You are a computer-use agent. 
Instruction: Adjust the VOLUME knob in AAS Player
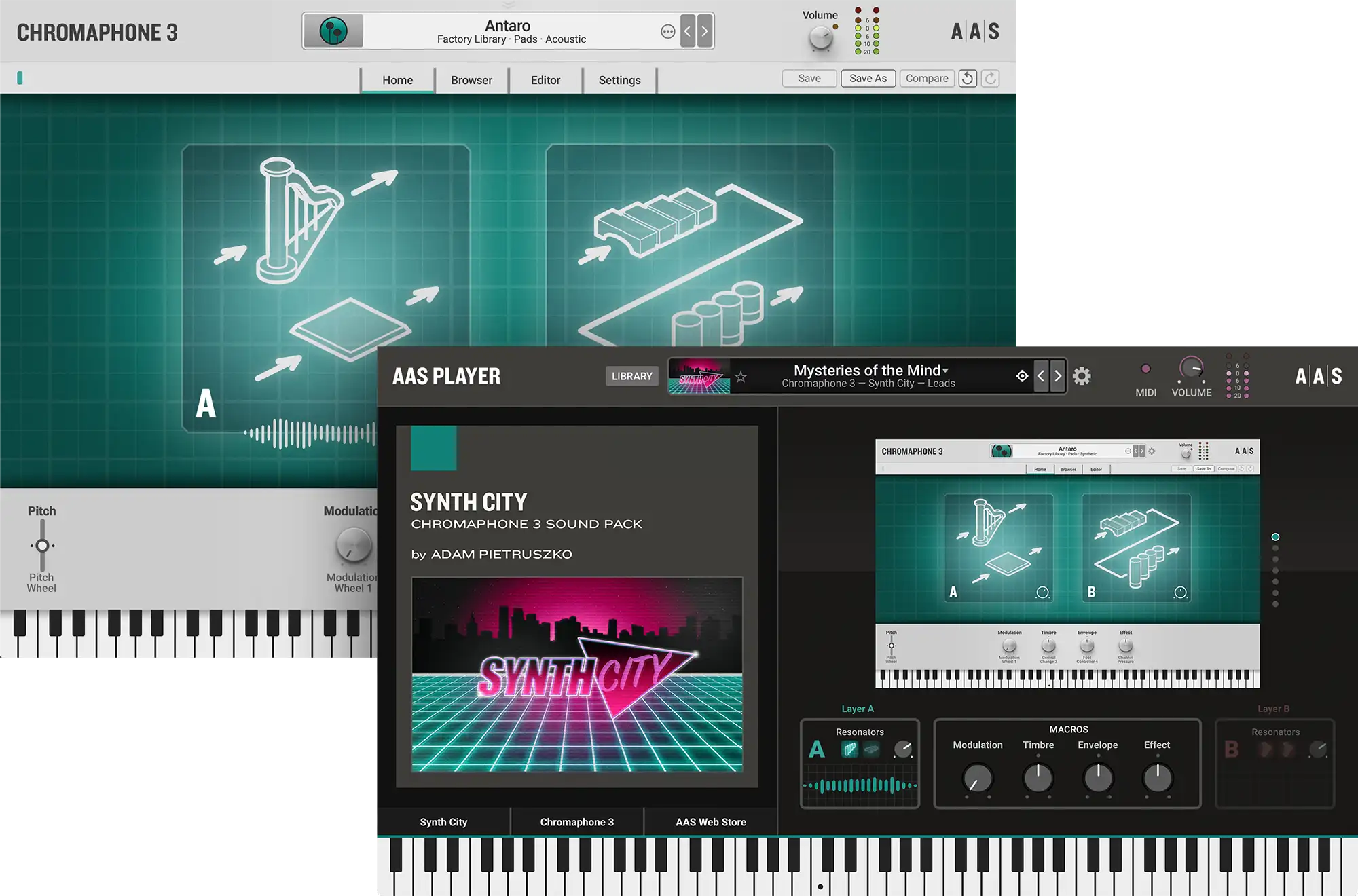(x=1191, y=369)
